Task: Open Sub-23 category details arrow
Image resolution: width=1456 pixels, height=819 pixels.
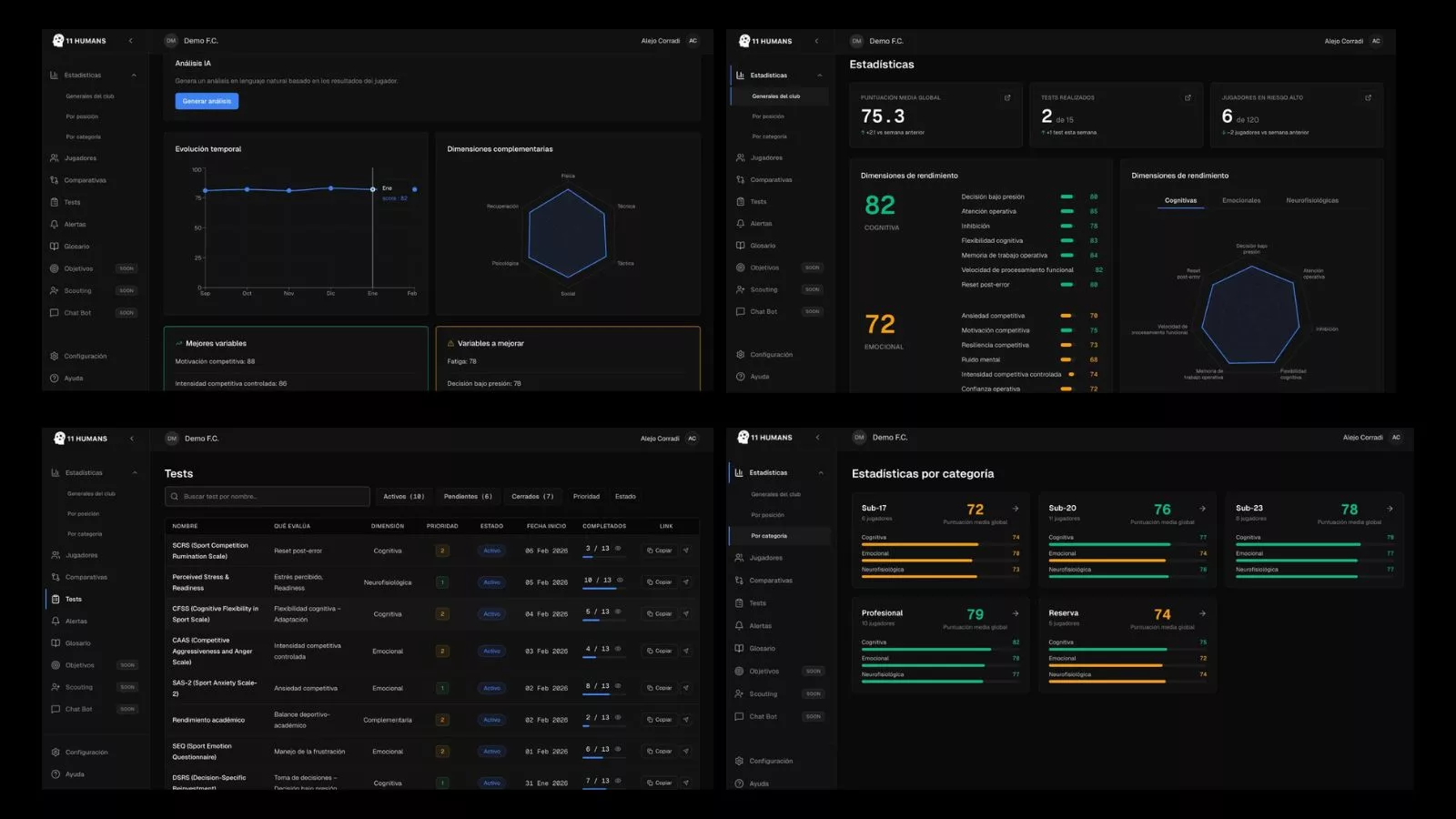Action: 1390,509
